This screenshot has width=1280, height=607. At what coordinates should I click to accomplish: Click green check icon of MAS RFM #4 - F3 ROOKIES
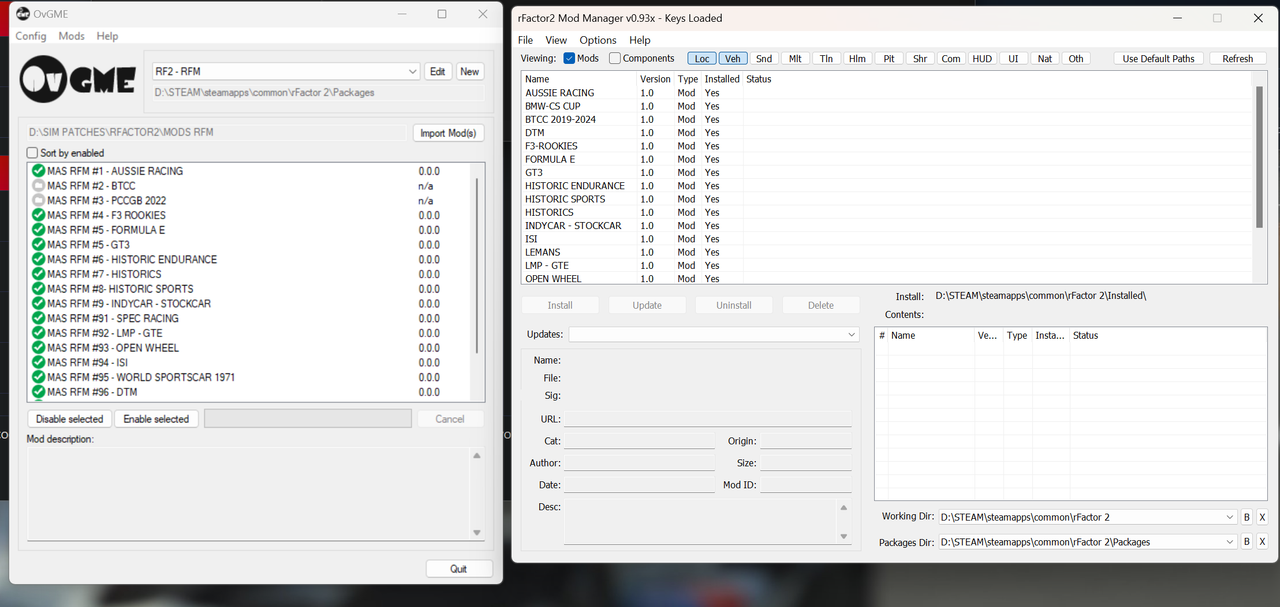(39, 215)
